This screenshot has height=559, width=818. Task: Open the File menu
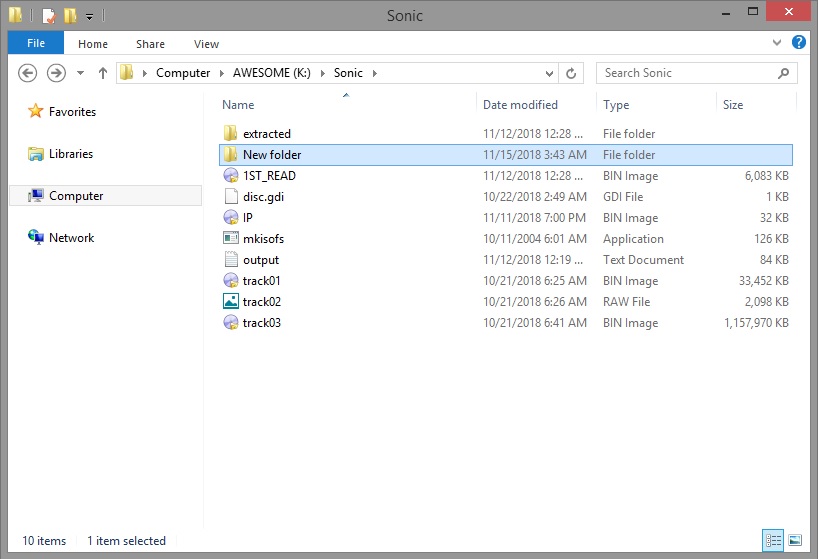pos(36,43)
